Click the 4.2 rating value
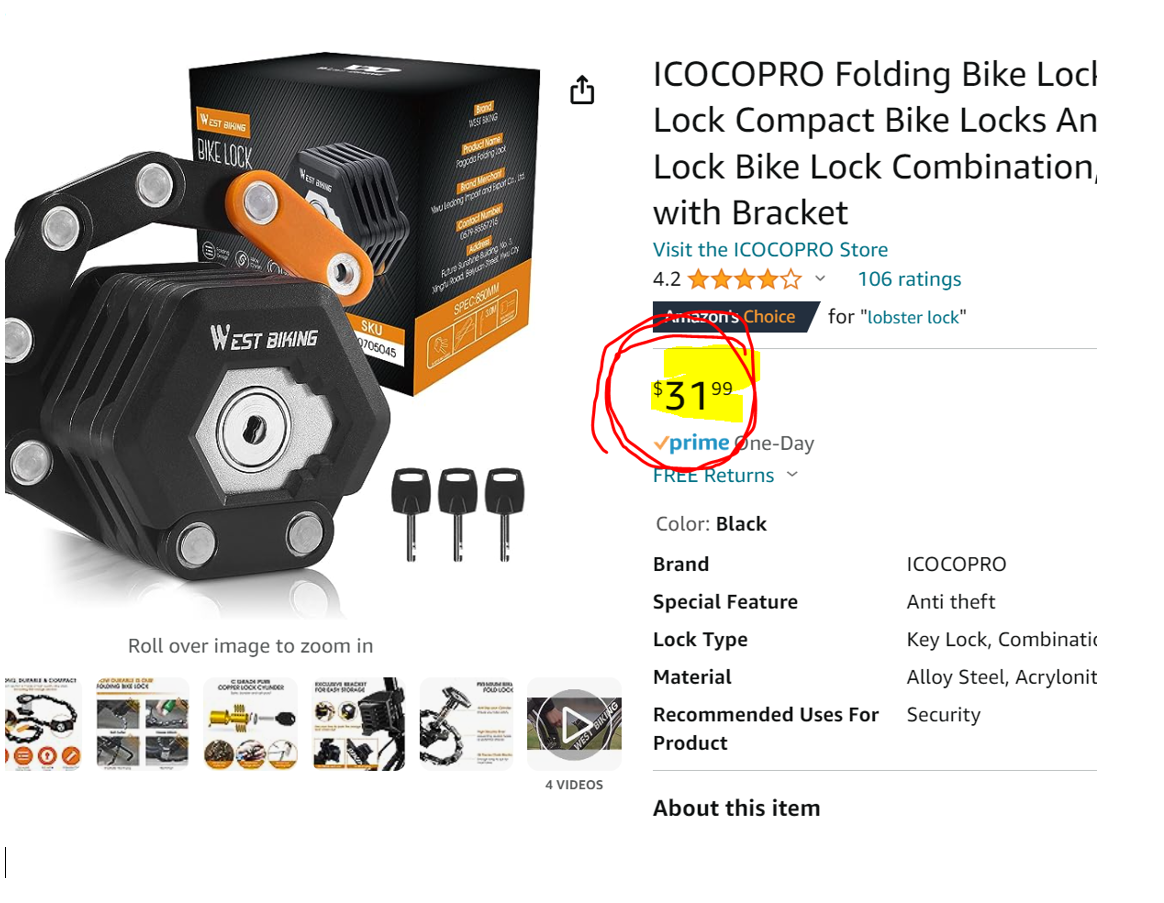This screenshot has width=1164, height=903. (x=666, y=279)
